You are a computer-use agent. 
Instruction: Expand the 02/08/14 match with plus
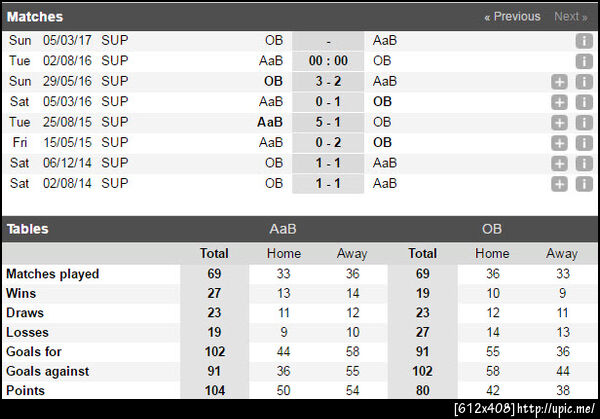[560, 184]
